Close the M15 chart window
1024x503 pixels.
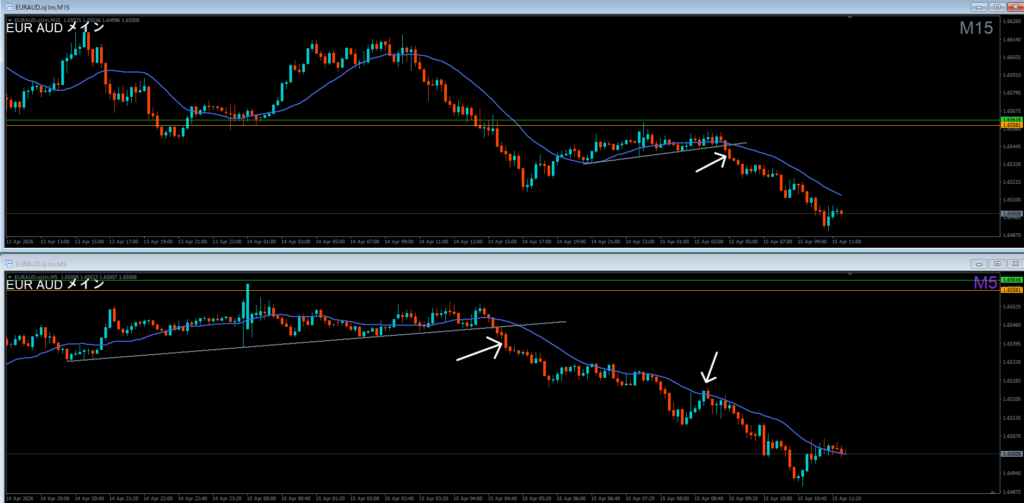coord(1013,8)
